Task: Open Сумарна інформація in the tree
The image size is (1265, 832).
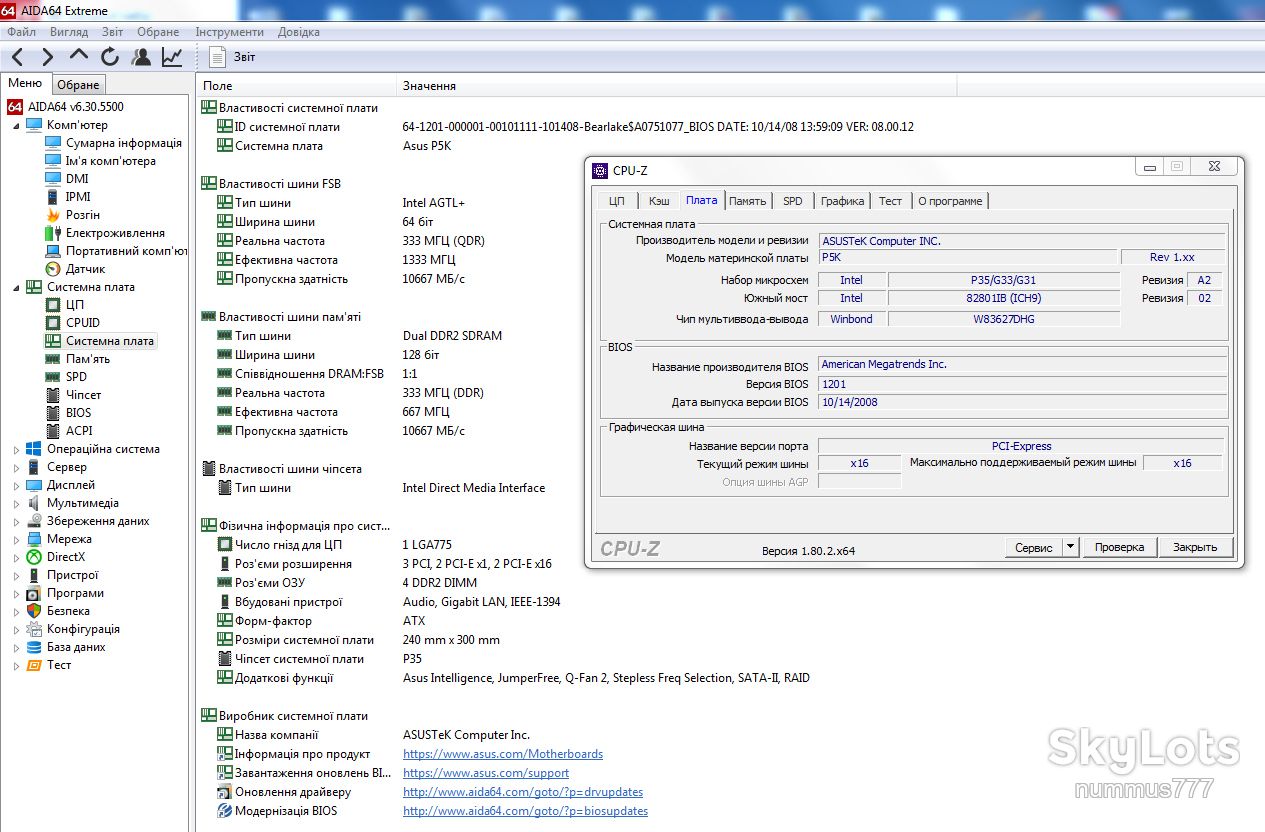Action: pos(123,143)
